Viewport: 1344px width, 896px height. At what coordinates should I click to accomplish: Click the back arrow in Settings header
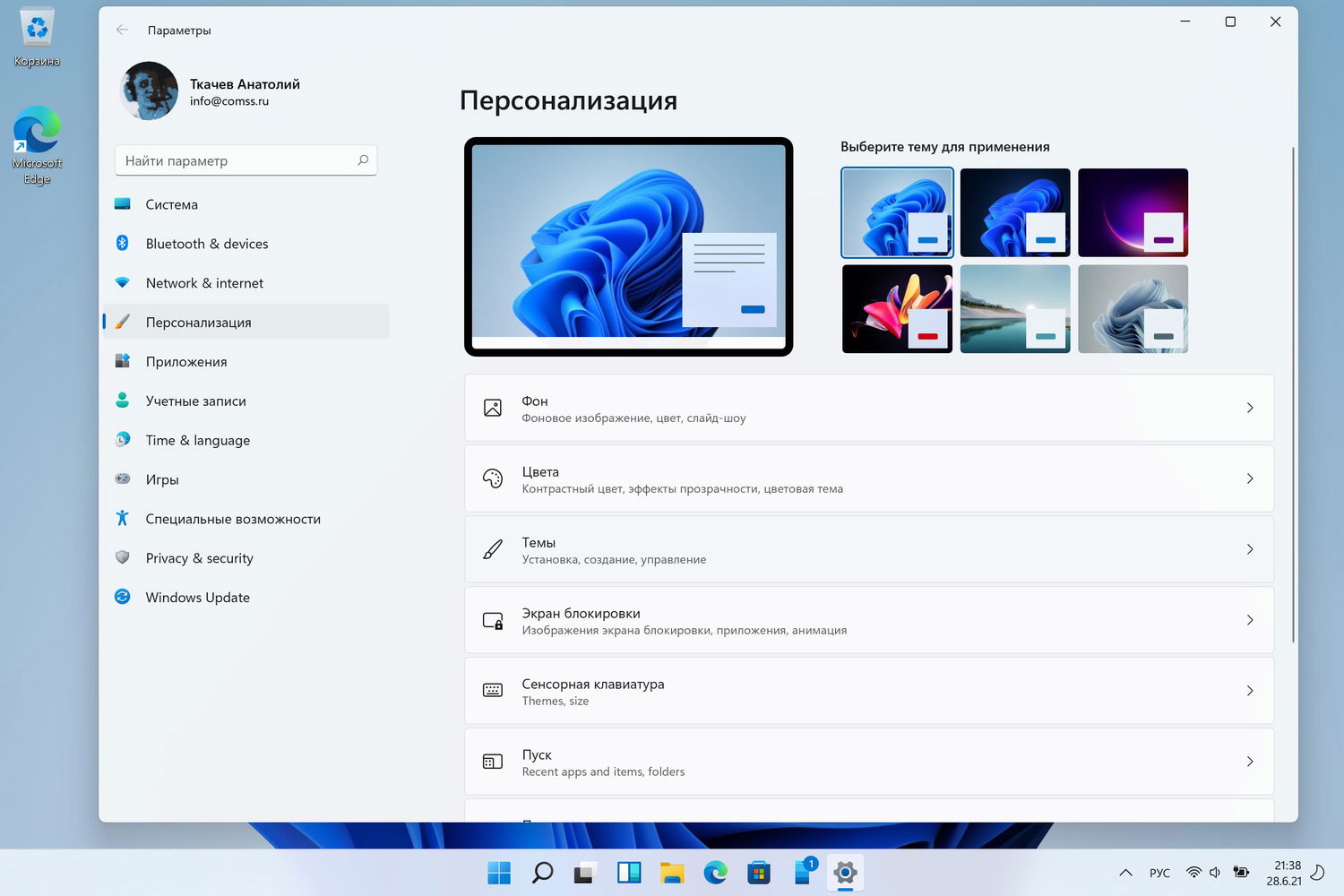(122, 30)
